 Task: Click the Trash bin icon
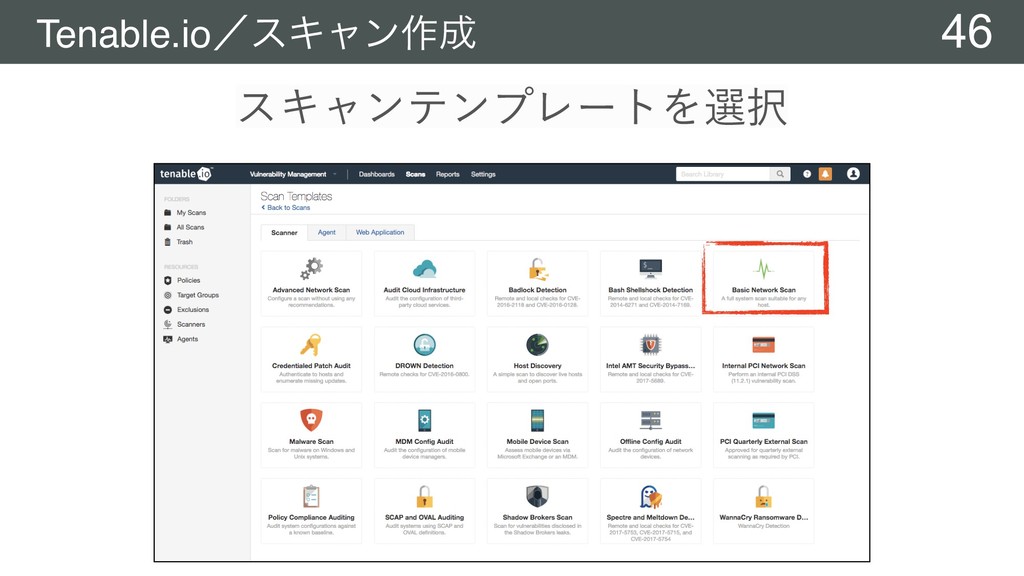pyautogui.click(x=168, y=242)
